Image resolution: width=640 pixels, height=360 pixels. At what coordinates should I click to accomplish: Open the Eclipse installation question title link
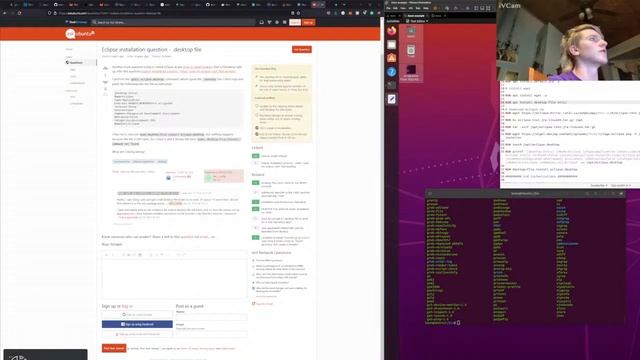[151, 49]
